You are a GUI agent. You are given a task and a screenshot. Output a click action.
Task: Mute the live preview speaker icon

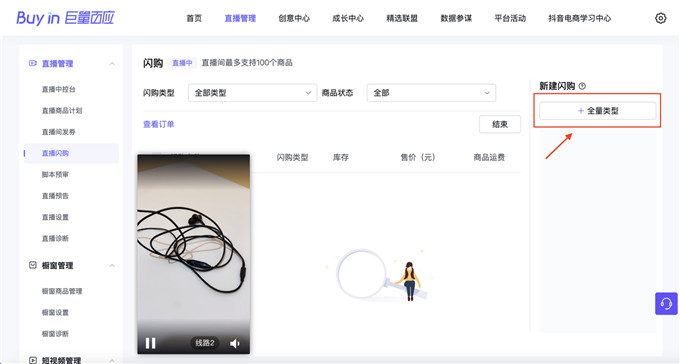235,344
